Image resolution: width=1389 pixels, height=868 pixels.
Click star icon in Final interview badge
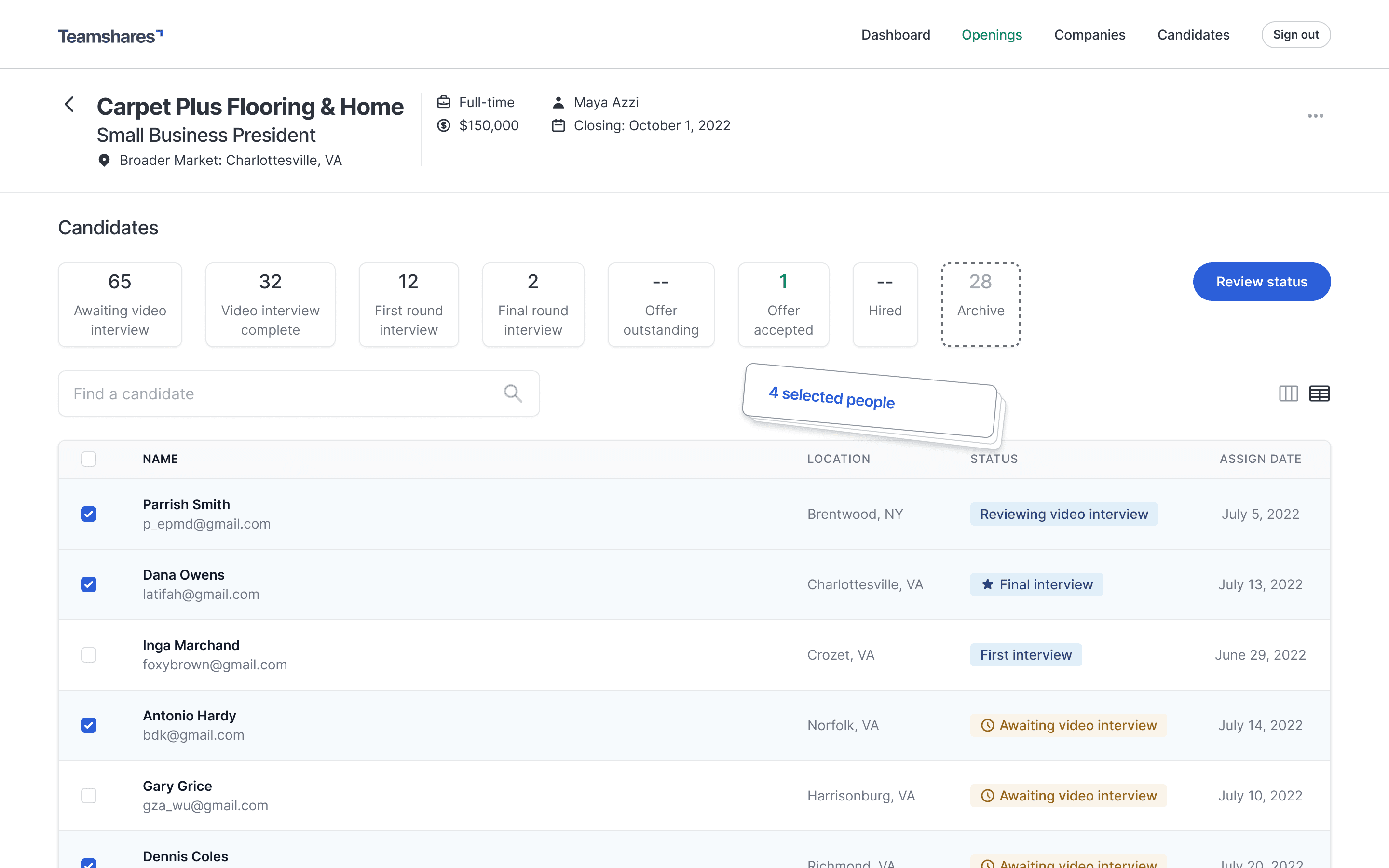pyautogui.click(x=987, y=584)
